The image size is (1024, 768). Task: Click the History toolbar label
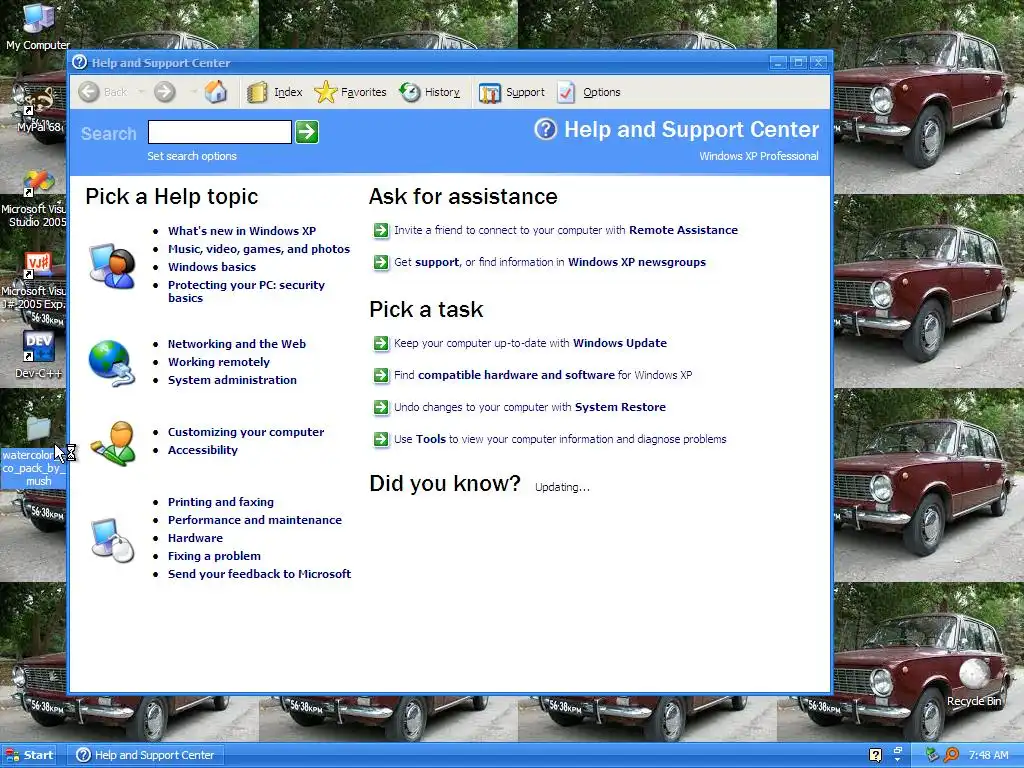tap(442, 92)
